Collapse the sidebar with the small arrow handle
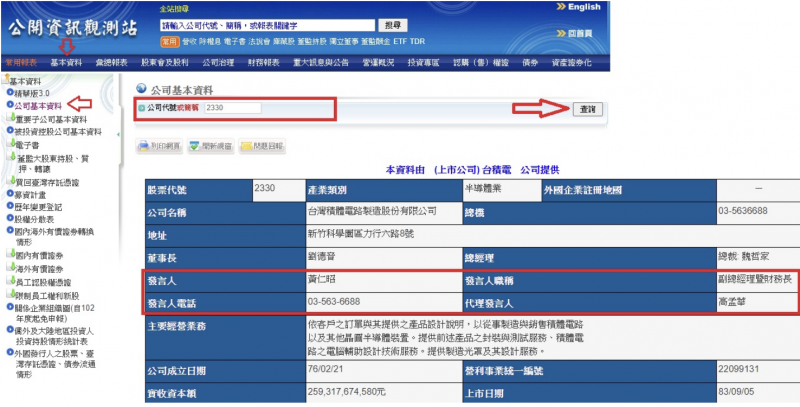800x407 pixels. point(118,135)
